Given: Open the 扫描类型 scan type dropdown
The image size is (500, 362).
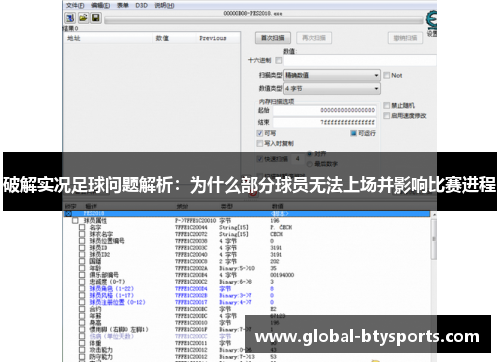Looking at the screenshot, I should (332, 75).
